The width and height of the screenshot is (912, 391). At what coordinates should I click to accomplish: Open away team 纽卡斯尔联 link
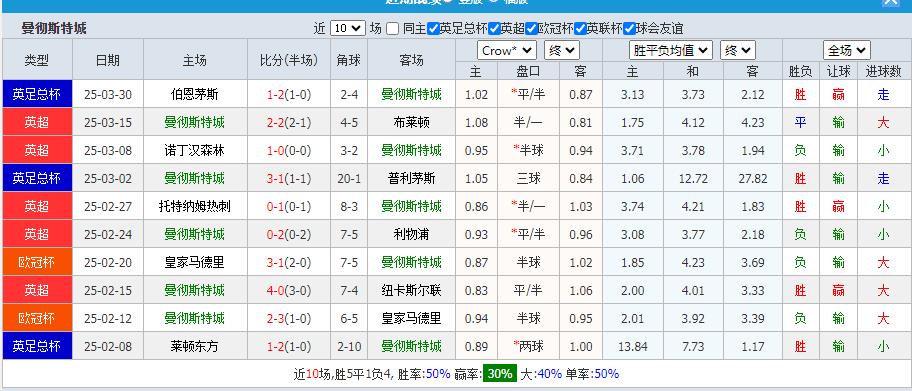pos(411,290)
